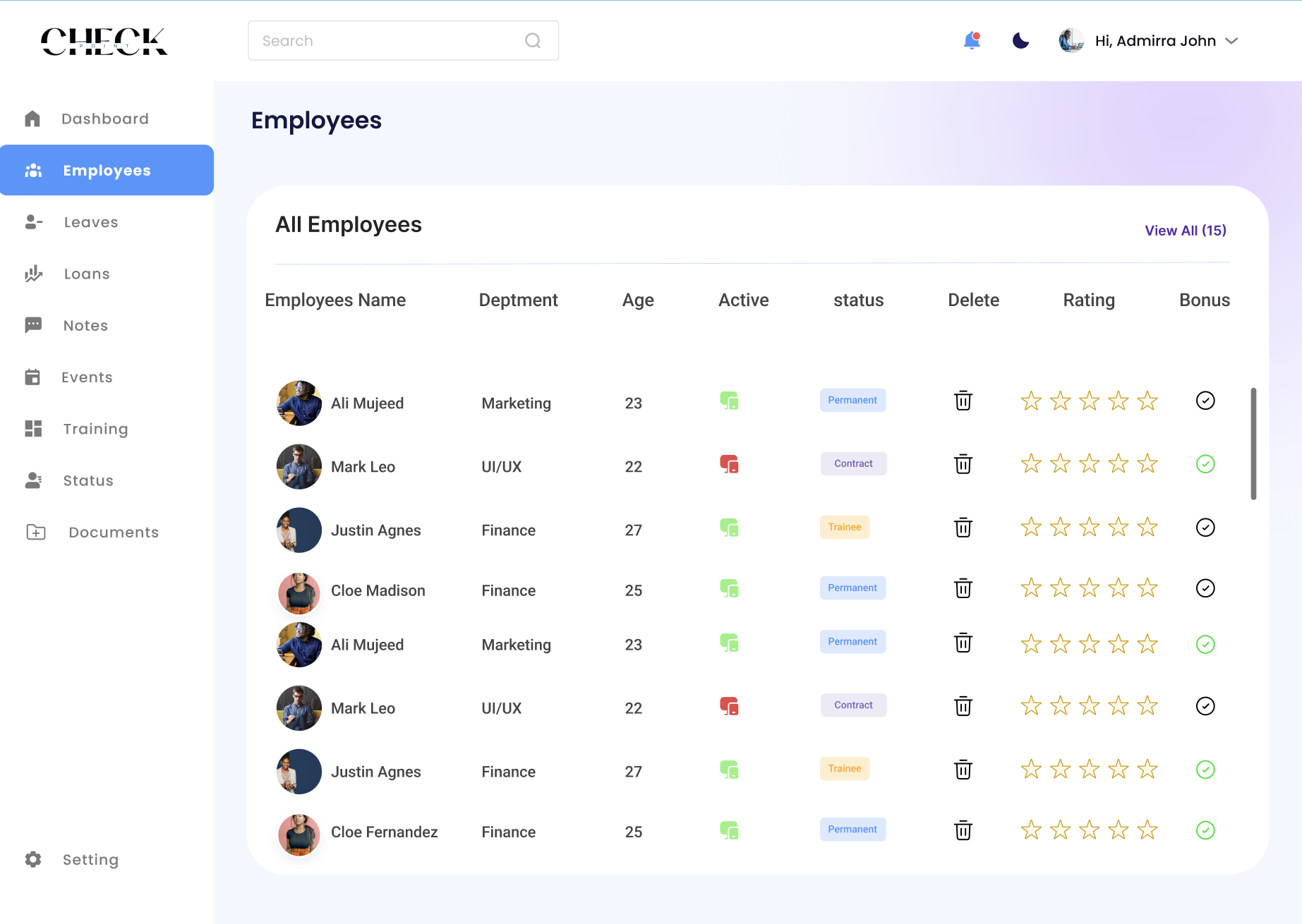
Task: Click Admirra John's profile avatar
Action: [x=1071, y=40]
